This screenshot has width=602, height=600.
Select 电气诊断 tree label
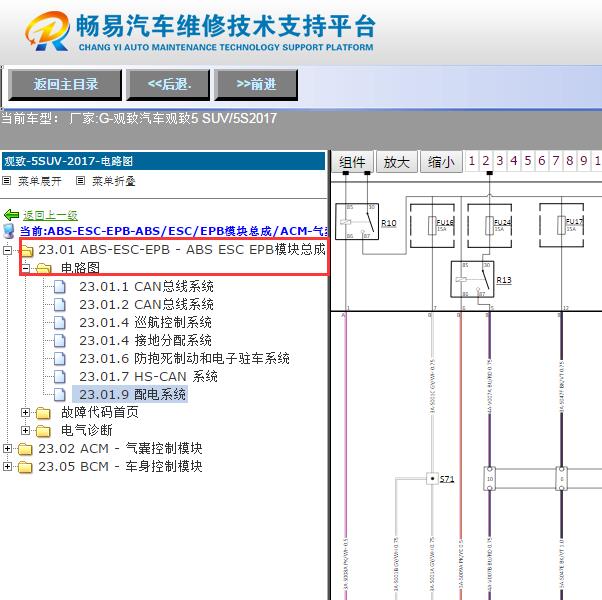tap(87, 431)
